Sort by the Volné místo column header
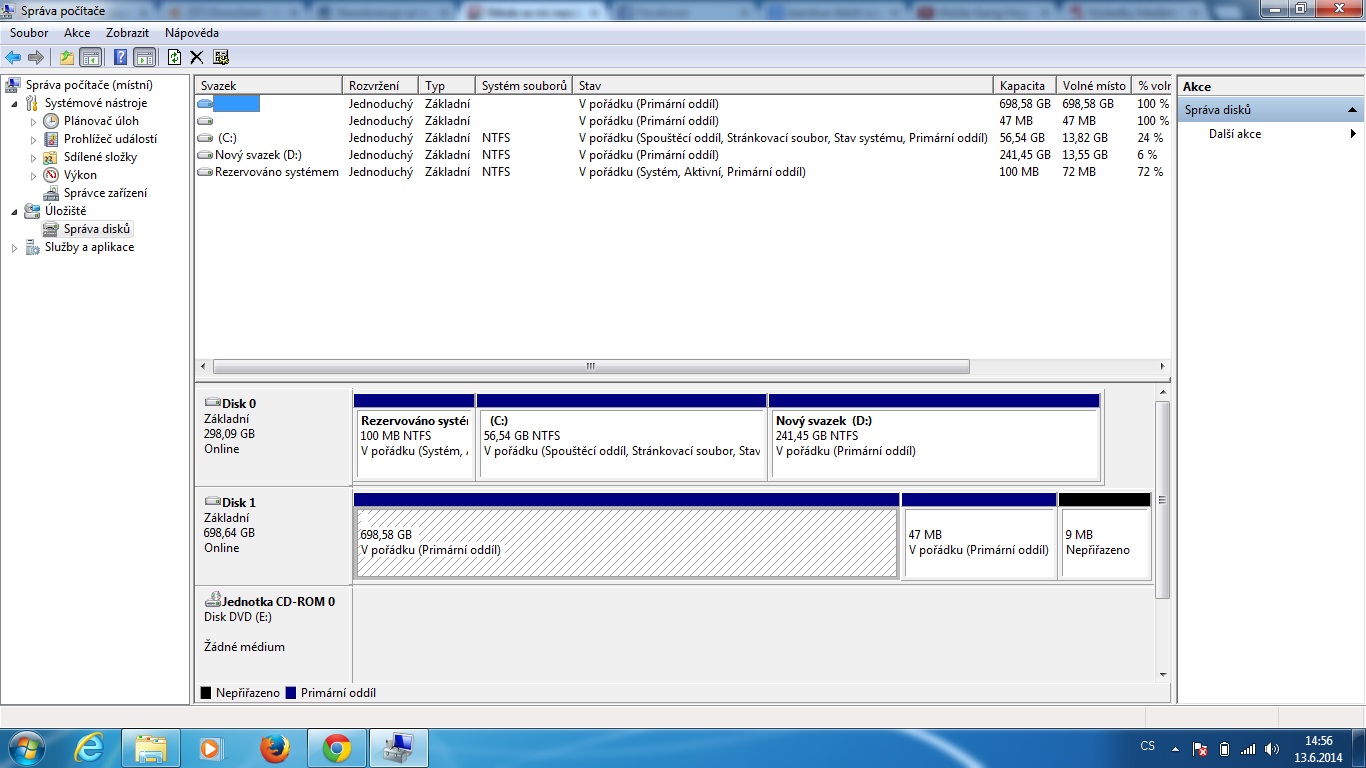 click(1094, 86)
